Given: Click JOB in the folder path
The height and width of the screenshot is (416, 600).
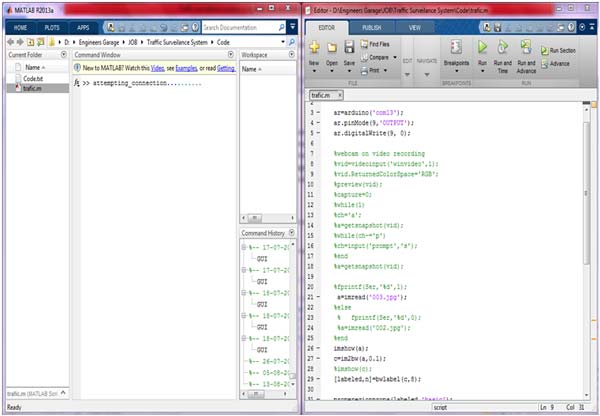Looking at the screenshot, I should pos(133,42).
